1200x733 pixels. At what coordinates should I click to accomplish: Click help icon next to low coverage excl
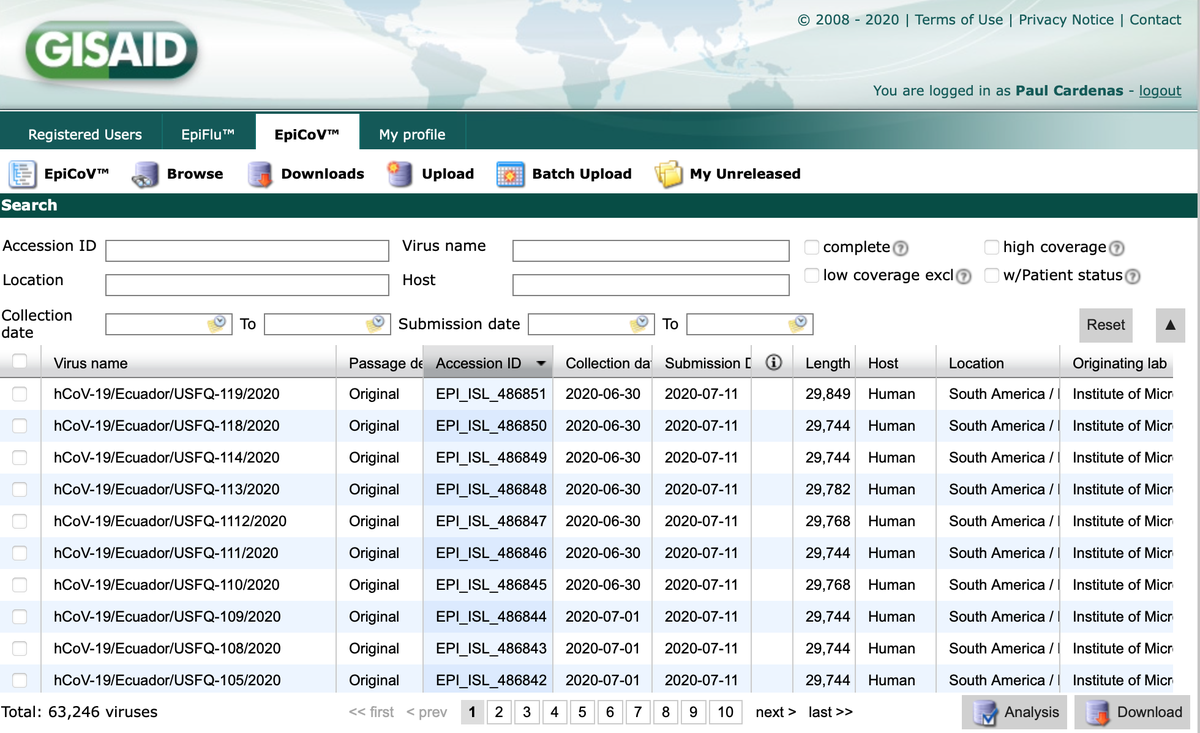(x=964, y=276)
